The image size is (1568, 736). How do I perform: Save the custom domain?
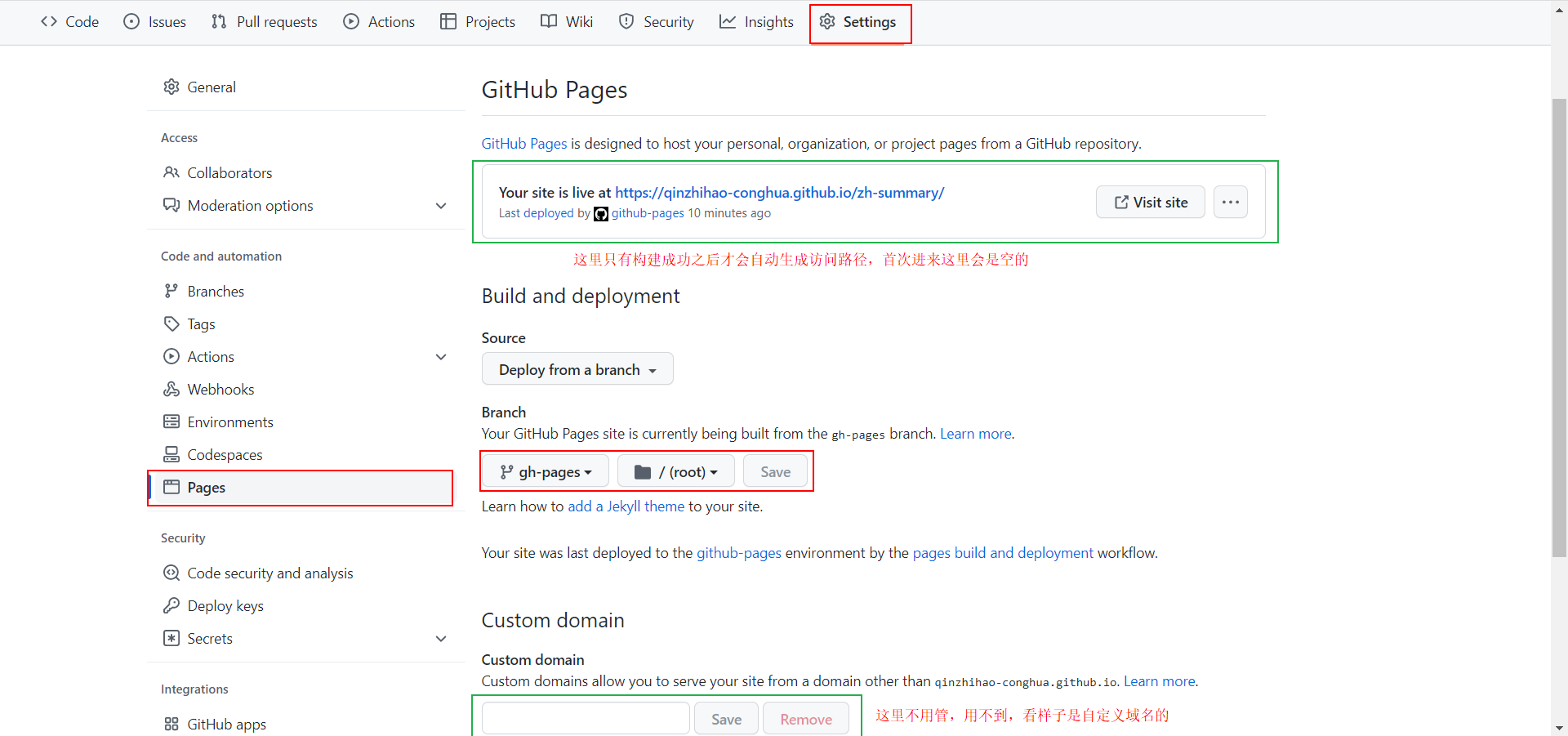click(726, 719)
